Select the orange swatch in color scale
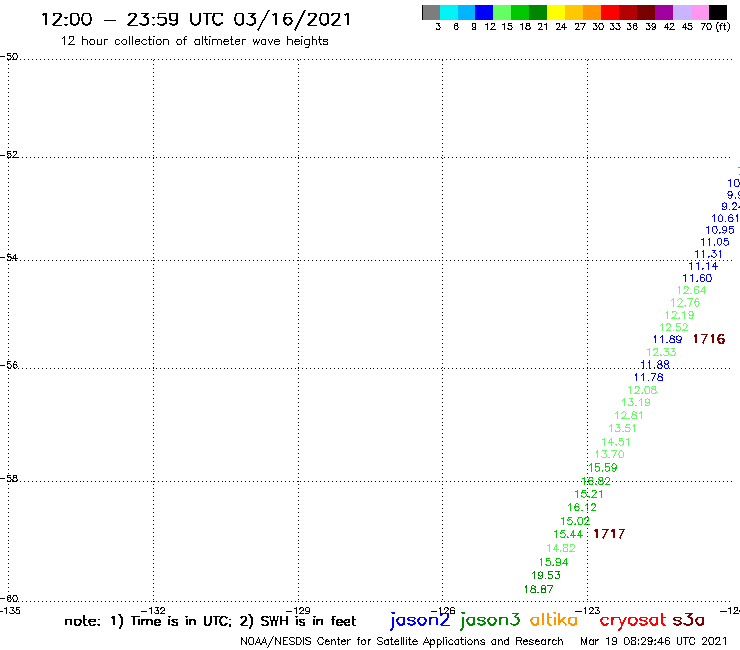Screen dimensions: 740x650 tap(592, 12)
